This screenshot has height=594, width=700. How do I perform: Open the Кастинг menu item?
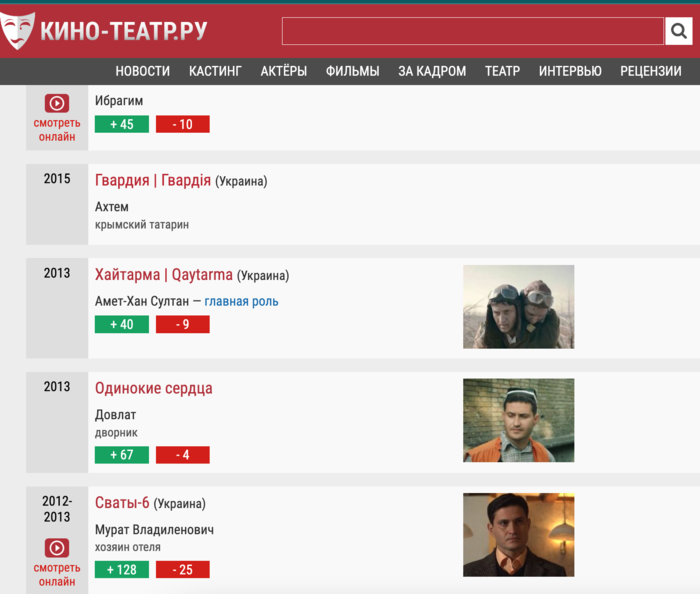point(215,71)
